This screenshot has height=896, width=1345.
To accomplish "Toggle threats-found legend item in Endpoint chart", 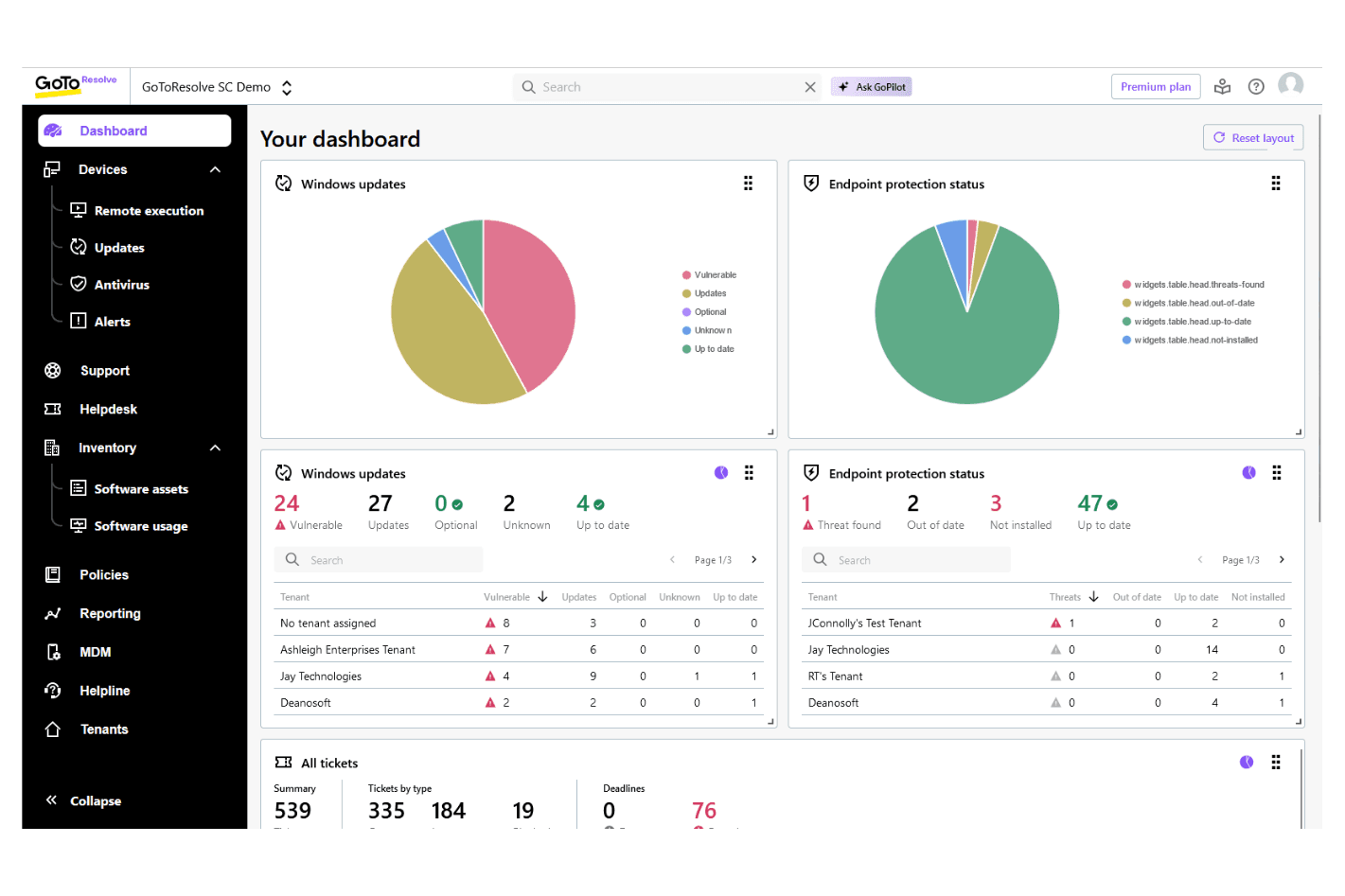I will click(1194, 285).
